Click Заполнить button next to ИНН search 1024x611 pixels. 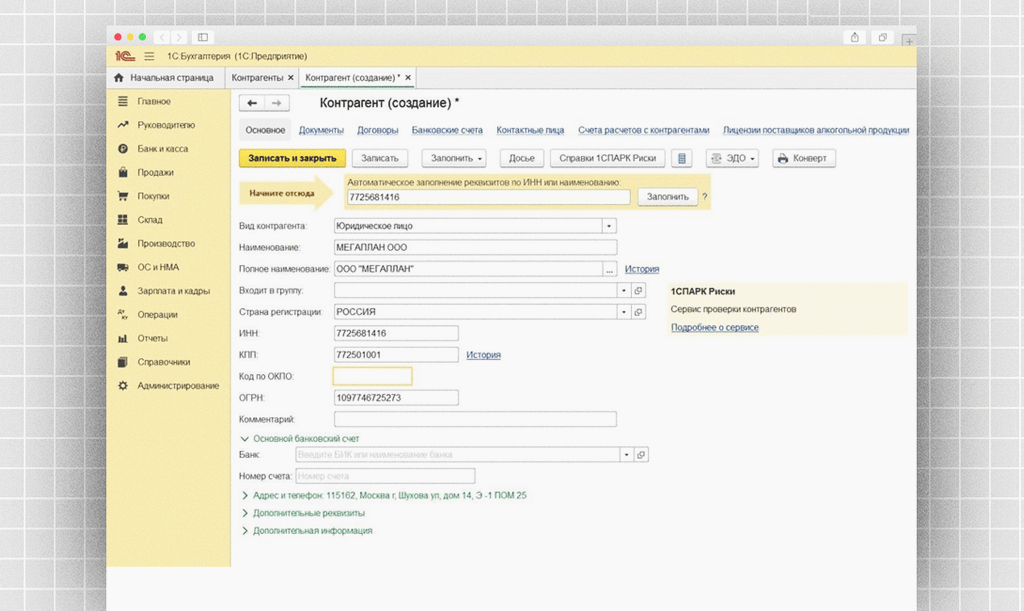click(667, 196)
